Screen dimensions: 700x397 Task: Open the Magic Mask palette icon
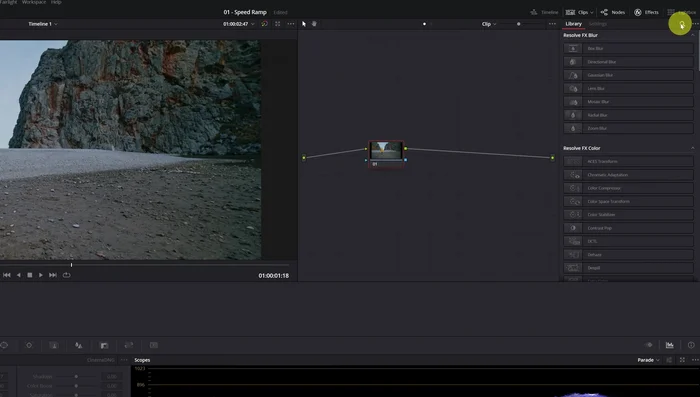[54, 345]
